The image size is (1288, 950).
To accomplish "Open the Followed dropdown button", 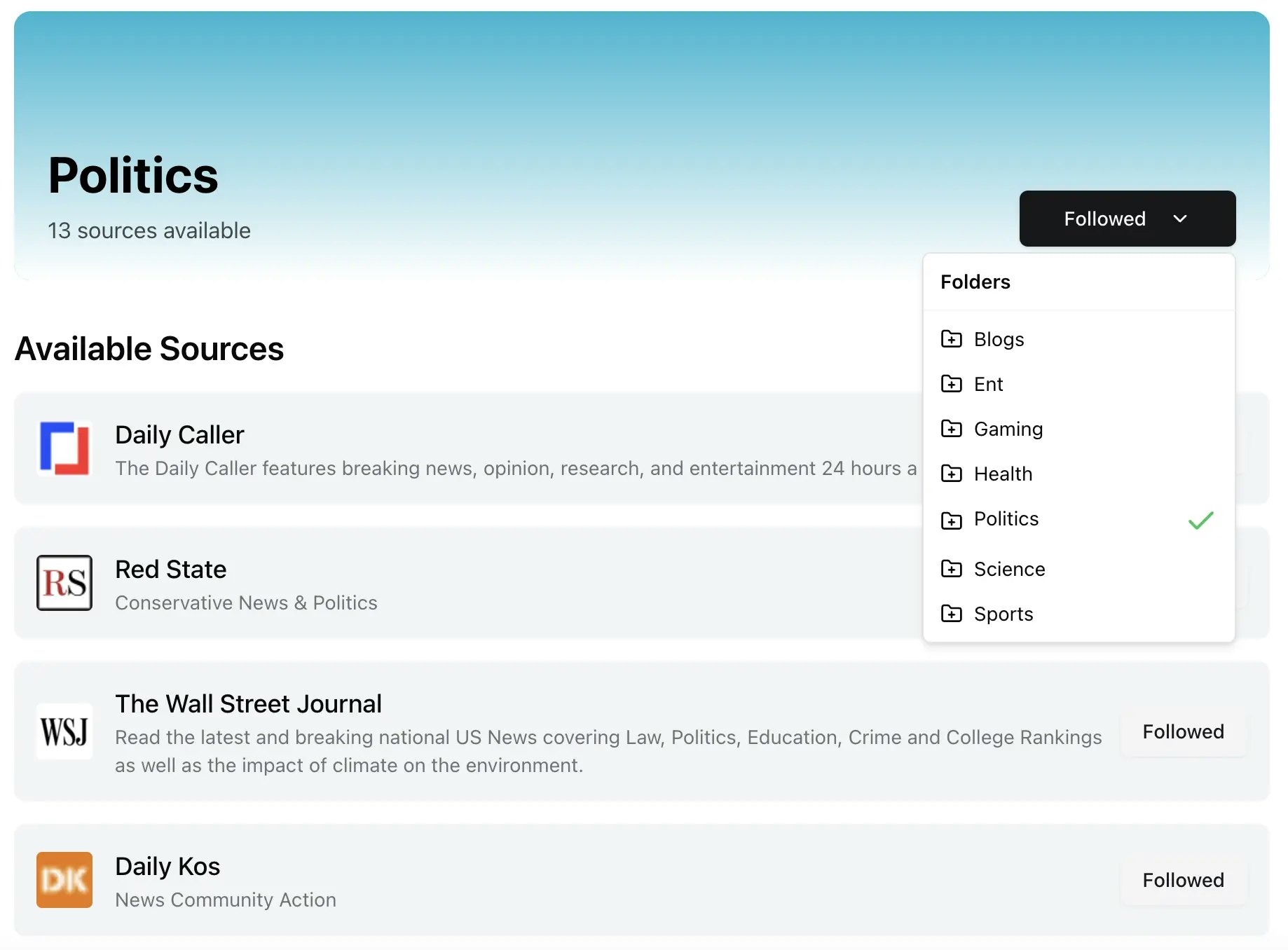I will click(1127, 219).
